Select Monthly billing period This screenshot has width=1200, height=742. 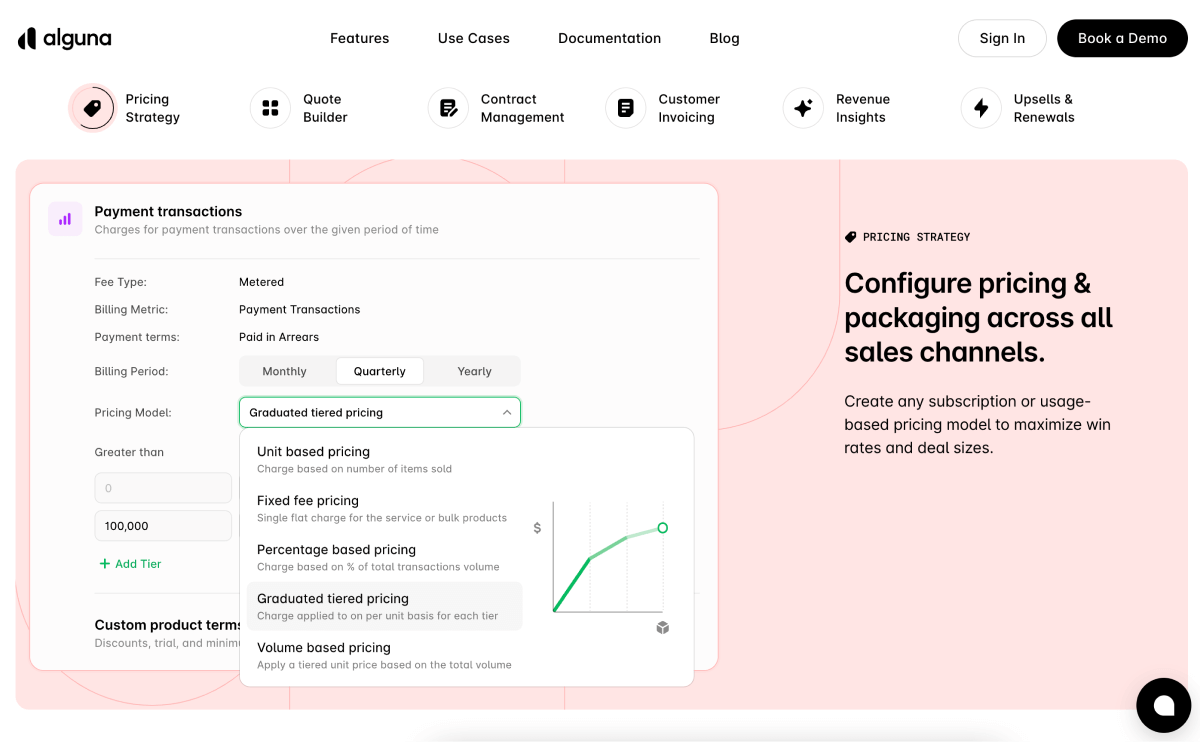284,371
